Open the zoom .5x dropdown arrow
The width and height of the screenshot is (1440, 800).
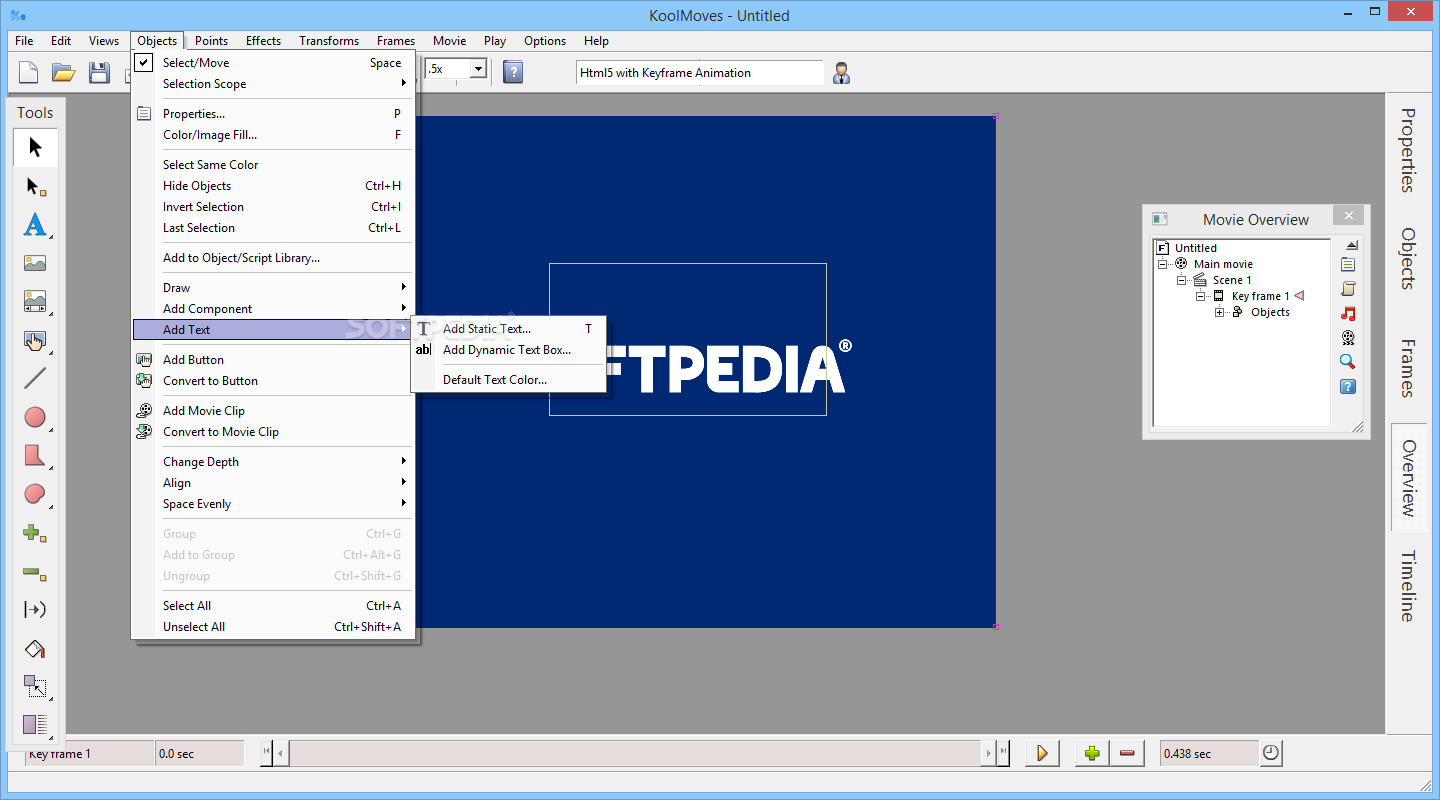click(x=478, y=69)
